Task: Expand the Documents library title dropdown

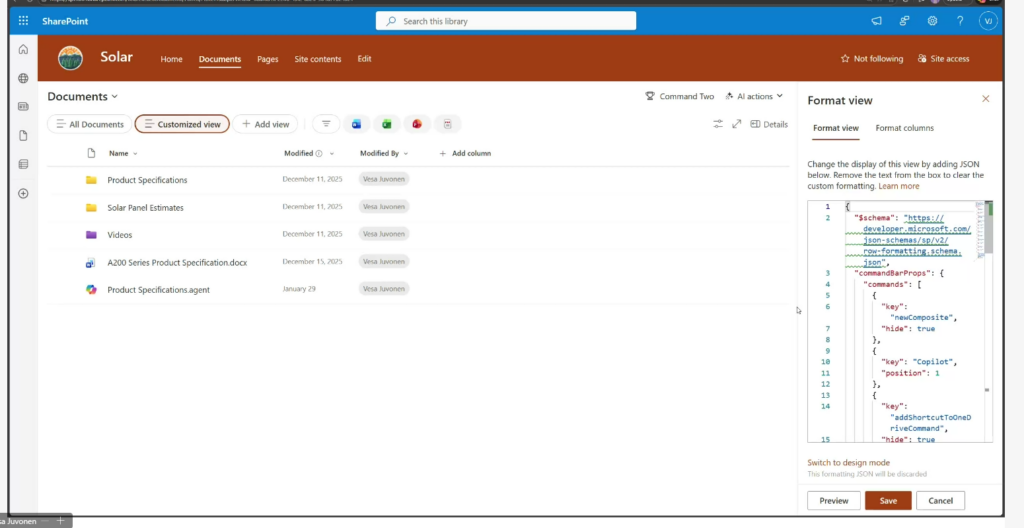Action: click(x=83, y=97)
